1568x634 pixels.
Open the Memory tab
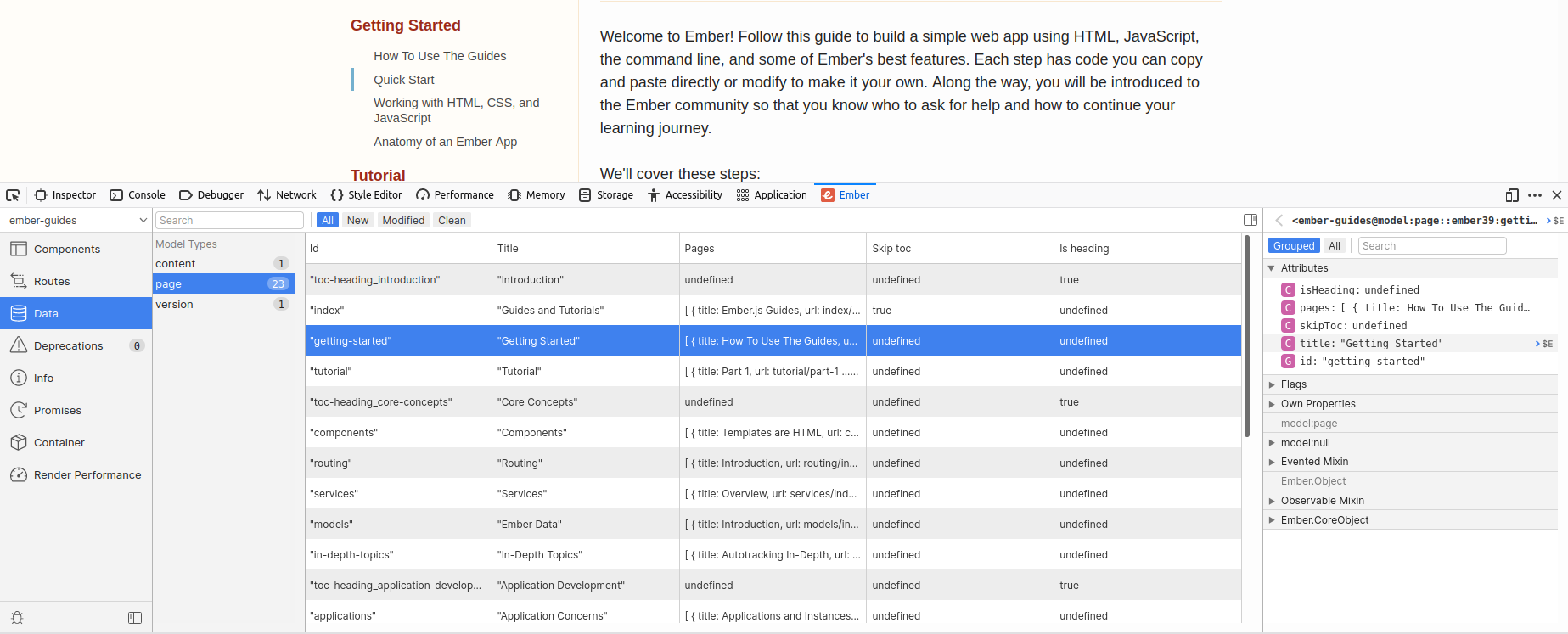pyautogui.click(x=537, y=195)
